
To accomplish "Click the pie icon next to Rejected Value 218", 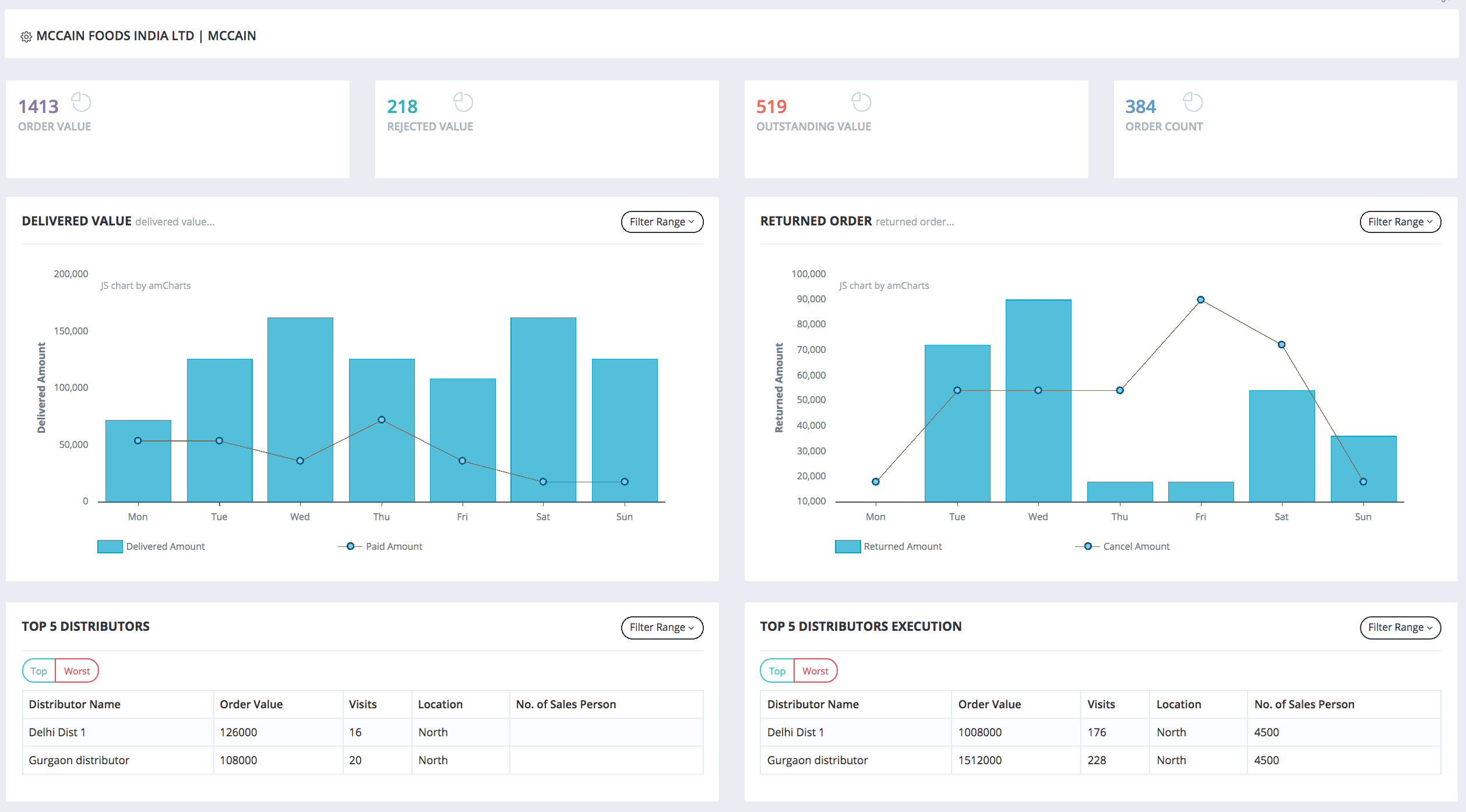I will 463,102.
